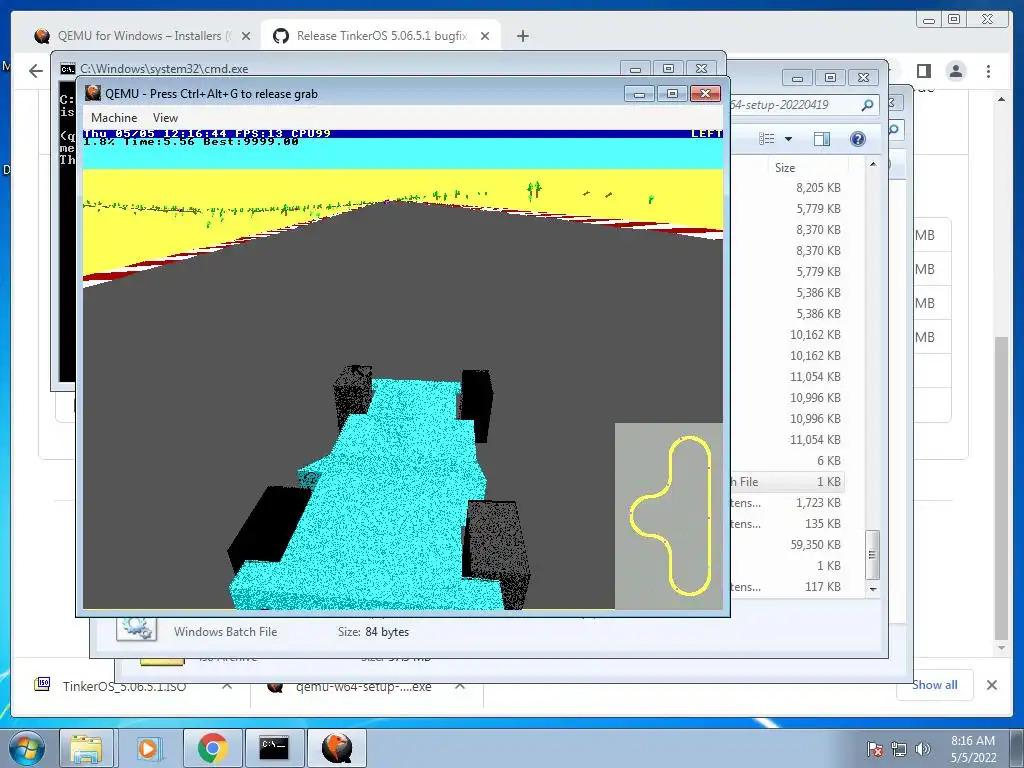
Task: Switch to QEMU taskbar icon
Action: click(336, 748)
